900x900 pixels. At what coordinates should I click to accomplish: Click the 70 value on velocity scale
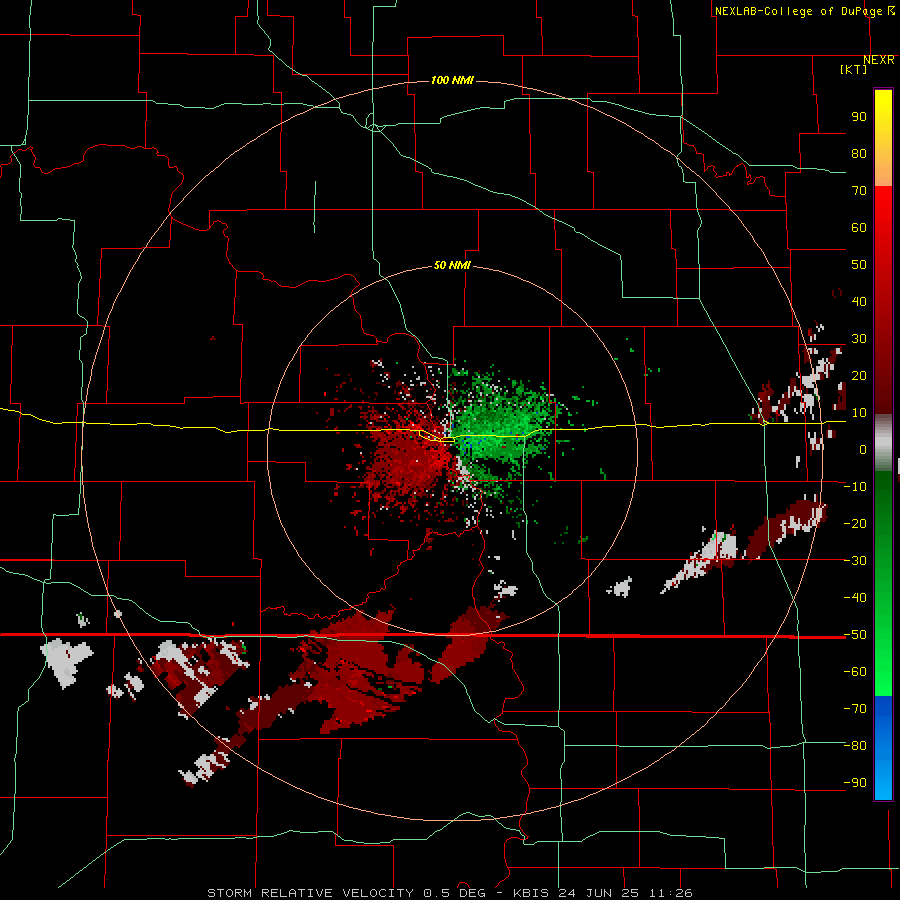tap(859, 191)
